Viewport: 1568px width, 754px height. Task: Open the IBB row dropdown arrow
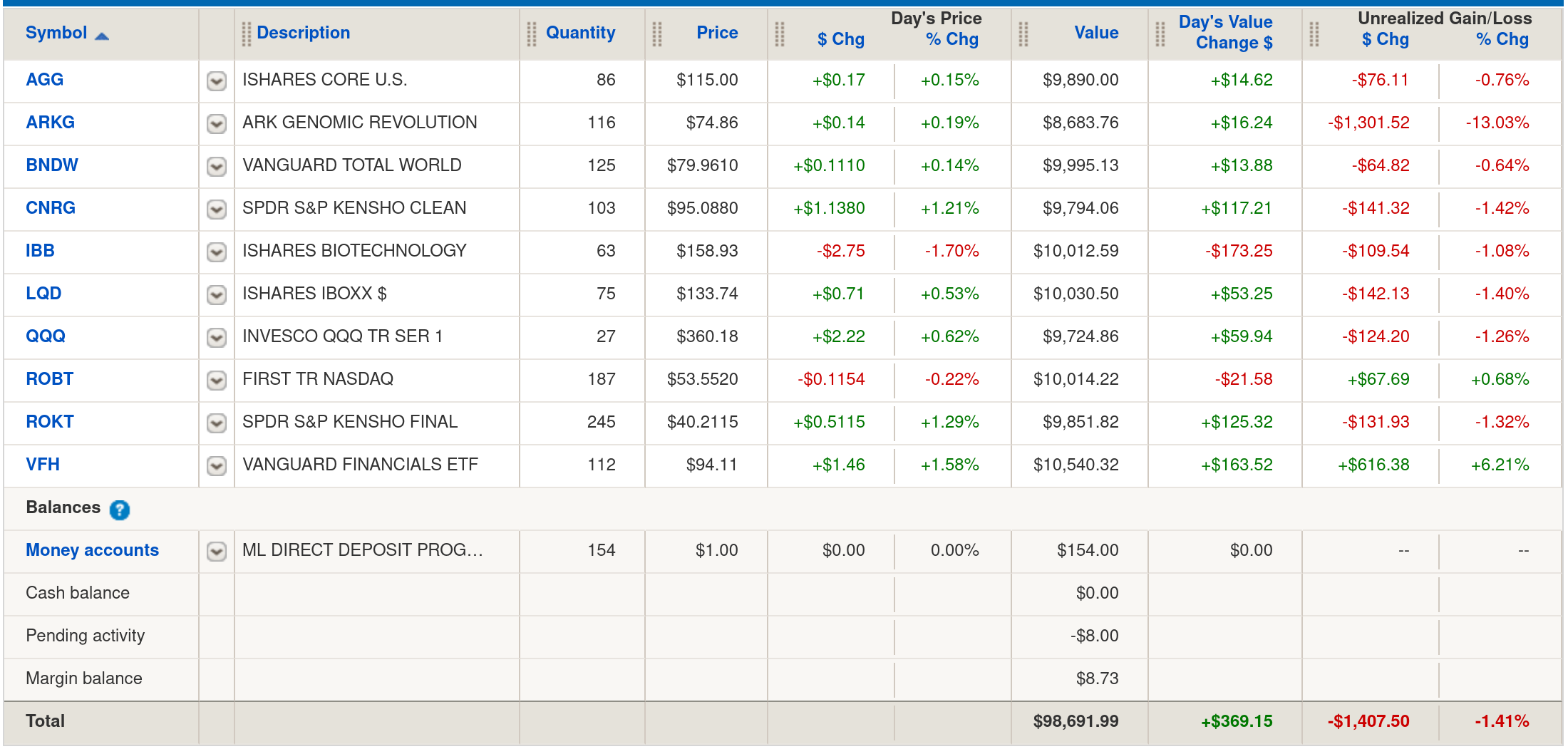(x=217, y=252)
